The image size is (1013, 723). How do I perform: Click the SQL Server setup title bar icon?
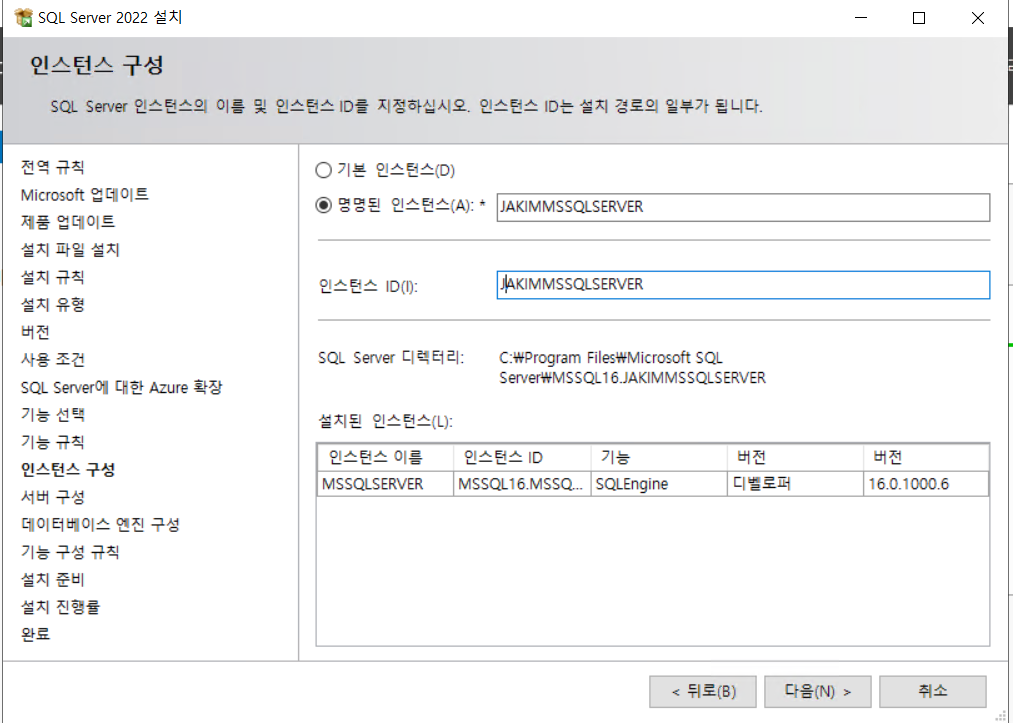[23, 17]
